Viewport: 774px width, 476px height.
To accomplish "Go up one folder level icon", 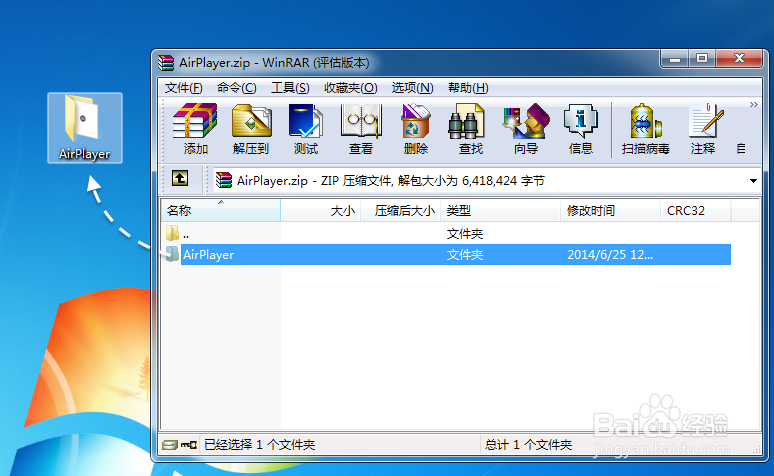I will [180, 179].
